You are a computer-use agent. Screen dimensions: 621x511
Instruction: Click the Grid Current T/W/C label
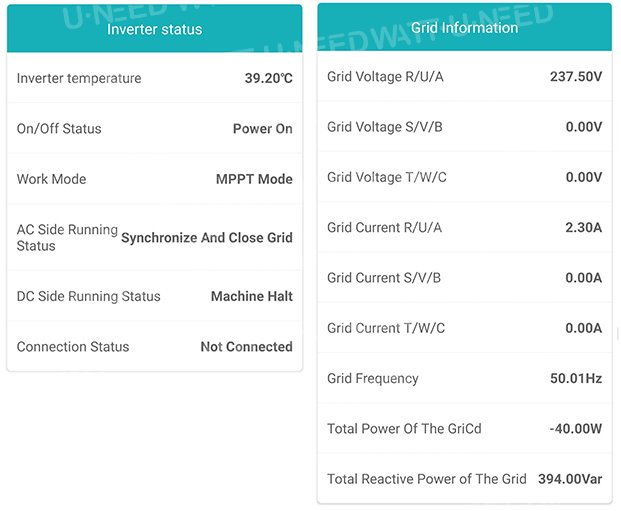coord(386,328)
